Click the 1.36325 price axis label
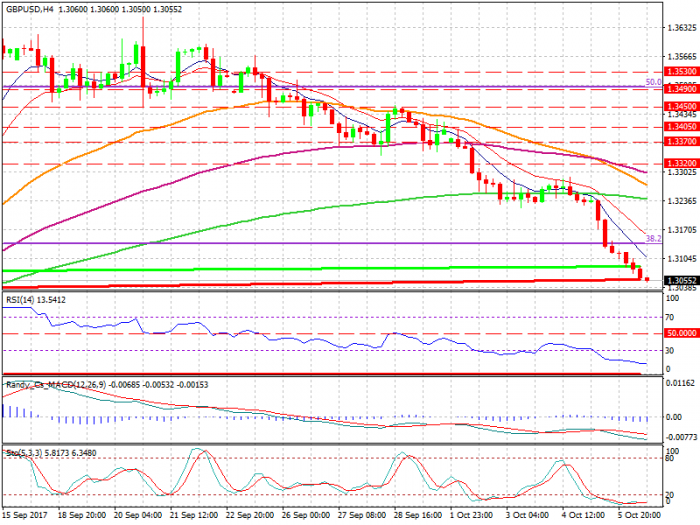700x525 pixels. tap(680, 28)
